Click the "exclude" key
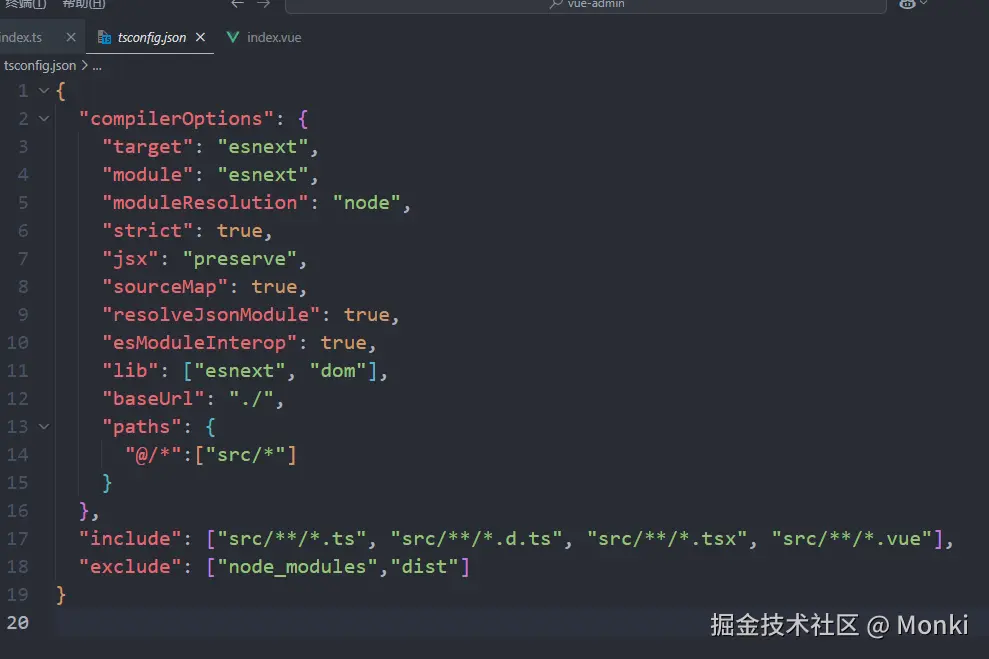The image size is (989, 659). click(131, 567)
